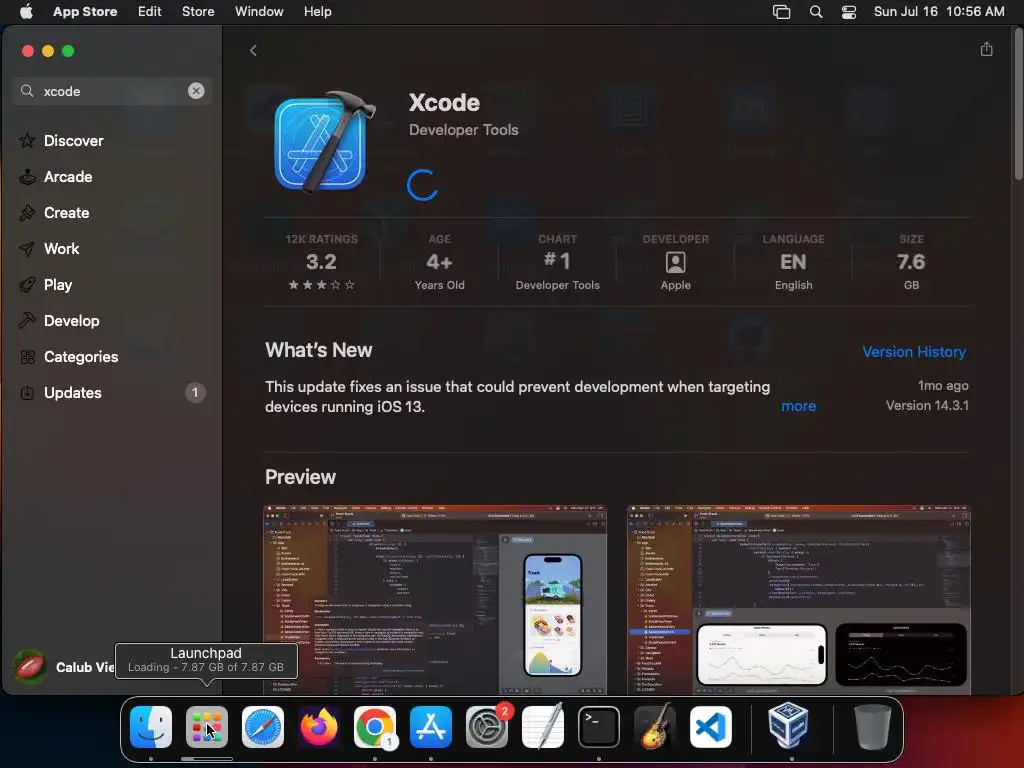Click the EN English language entry
Viewport: 1024px width, 768px height.
pos(793,262)
